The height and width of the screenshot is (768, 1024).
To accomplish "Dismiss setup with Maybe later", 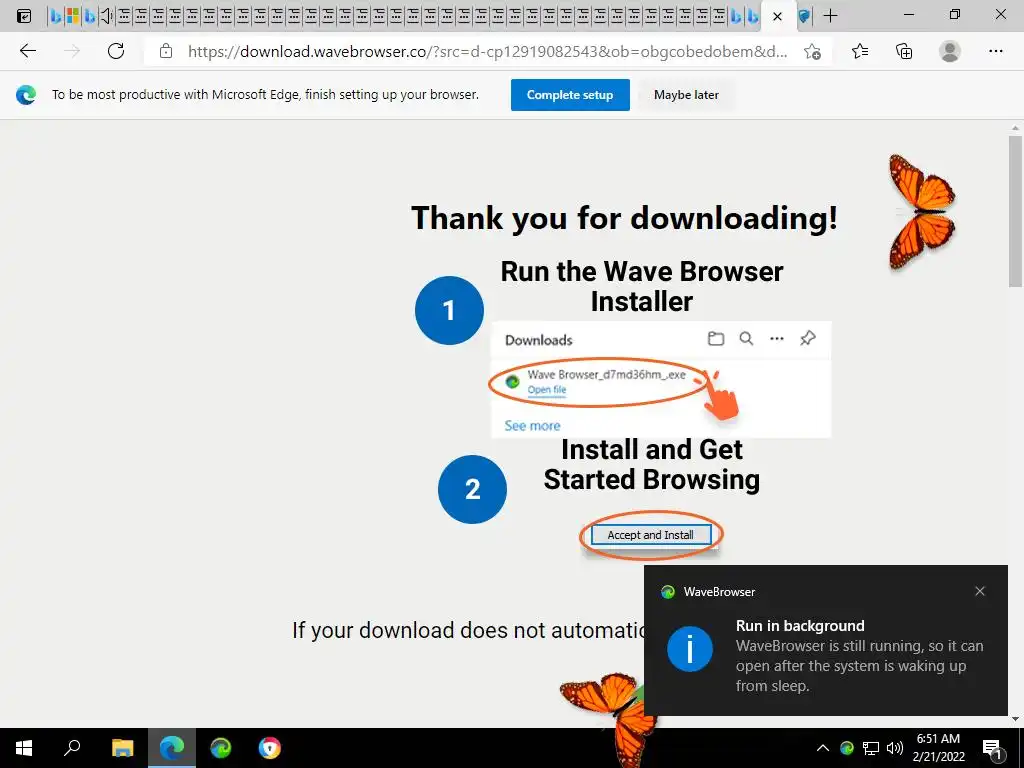I will coord(686,95).
